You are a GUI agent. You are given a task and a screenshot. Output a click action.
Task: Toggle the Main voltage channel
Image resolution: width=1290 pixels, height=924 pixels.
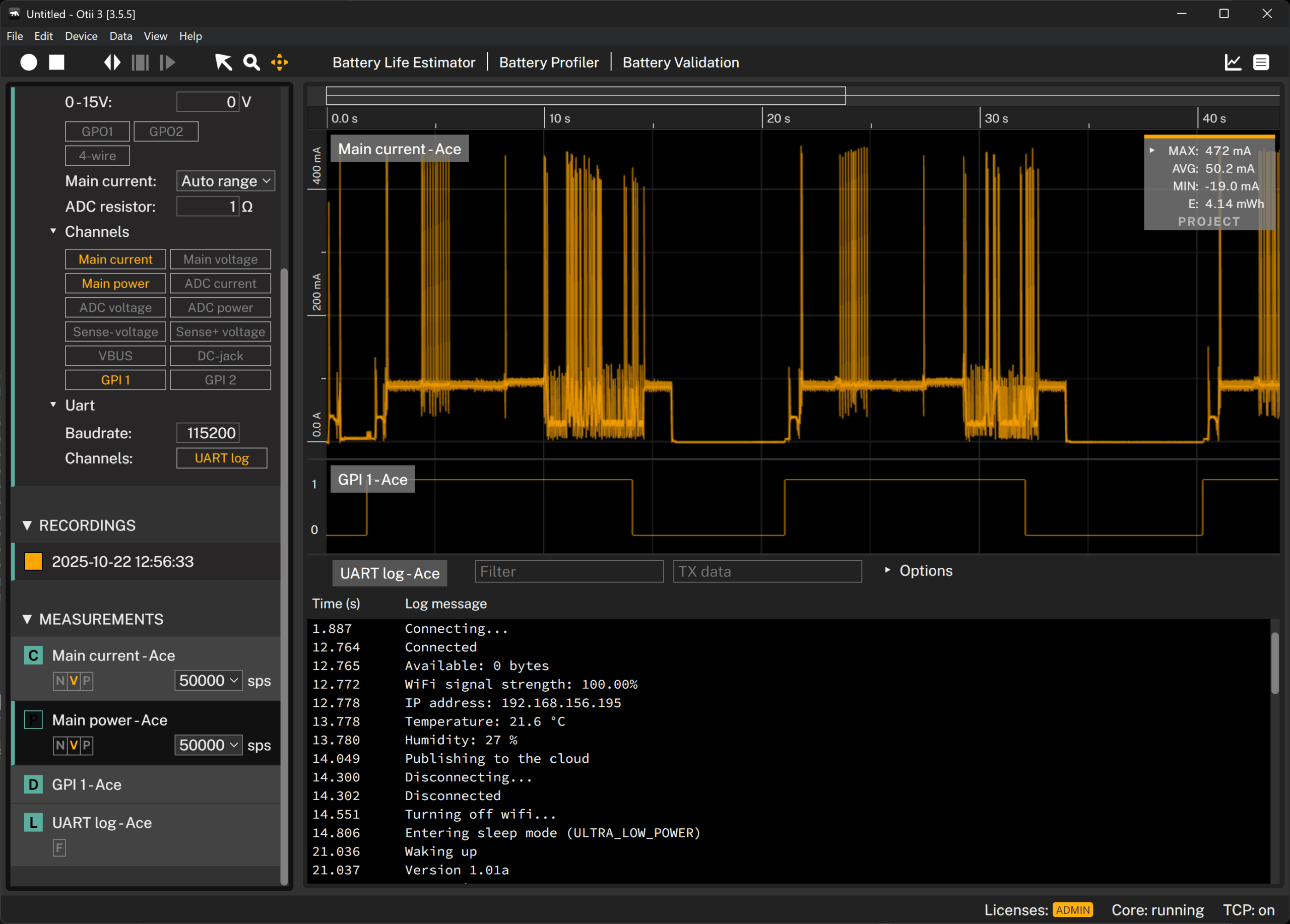coord(220,259)
